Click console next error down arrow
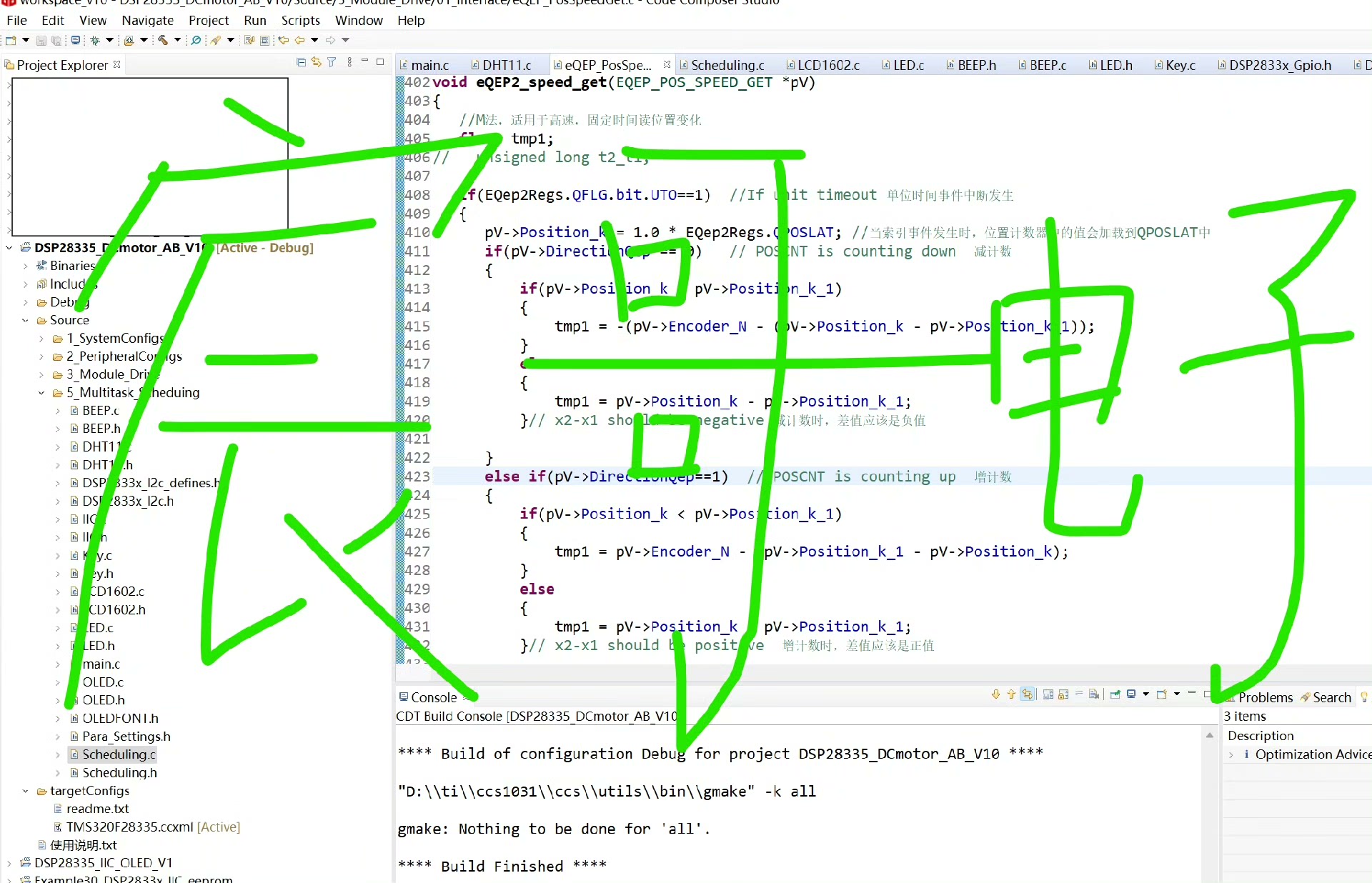The width and height of the screenshot is (1372, 883). 995,694
